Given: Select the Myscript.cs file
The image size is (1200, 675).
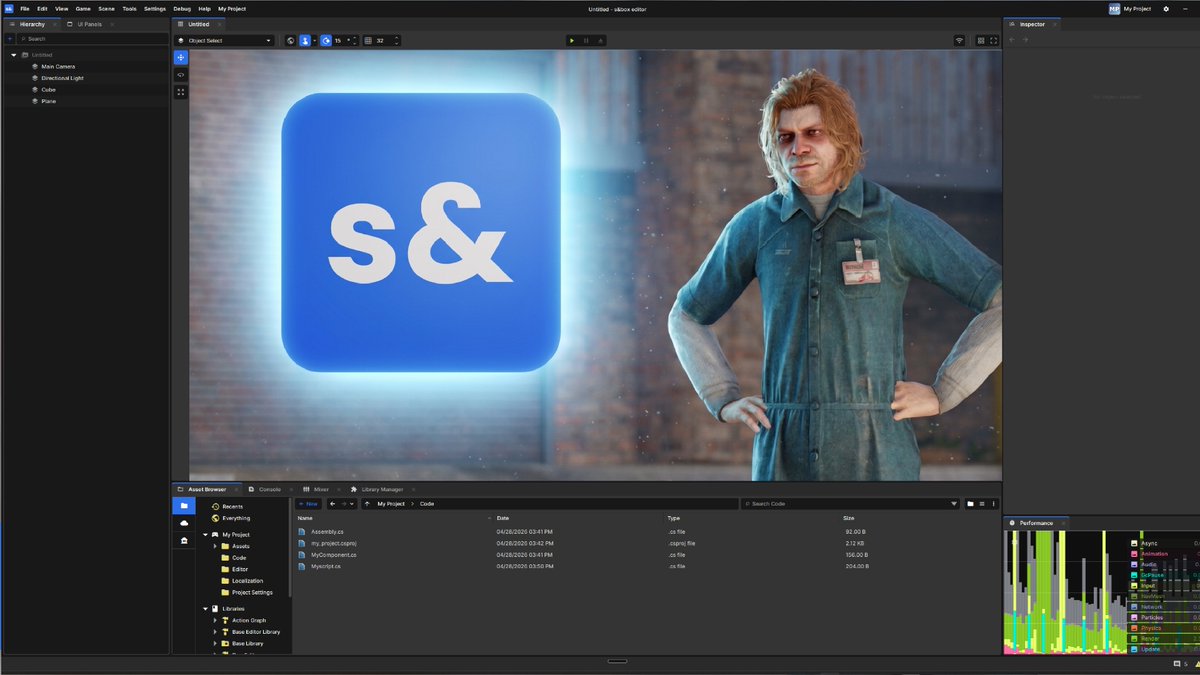Looking at the screenshot, I should click(x=328, y=566).
